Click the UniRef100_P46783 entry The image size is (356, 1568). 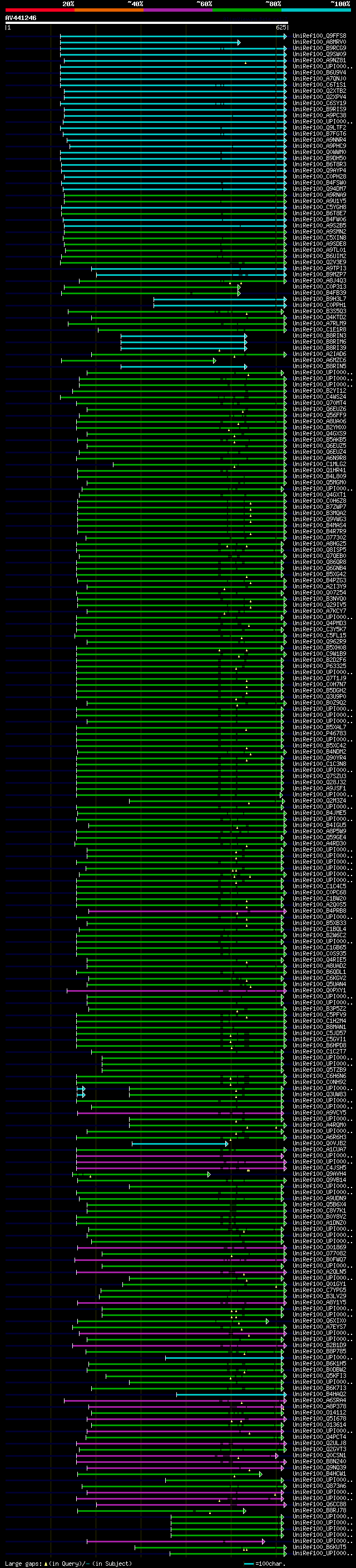tap(319, 734)
